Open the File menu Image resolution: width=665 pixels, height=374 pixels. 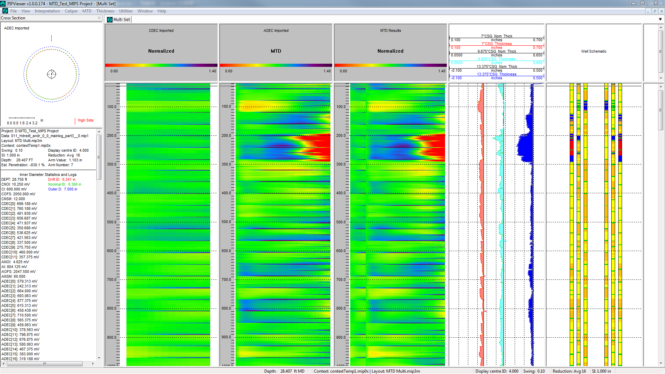14,11
